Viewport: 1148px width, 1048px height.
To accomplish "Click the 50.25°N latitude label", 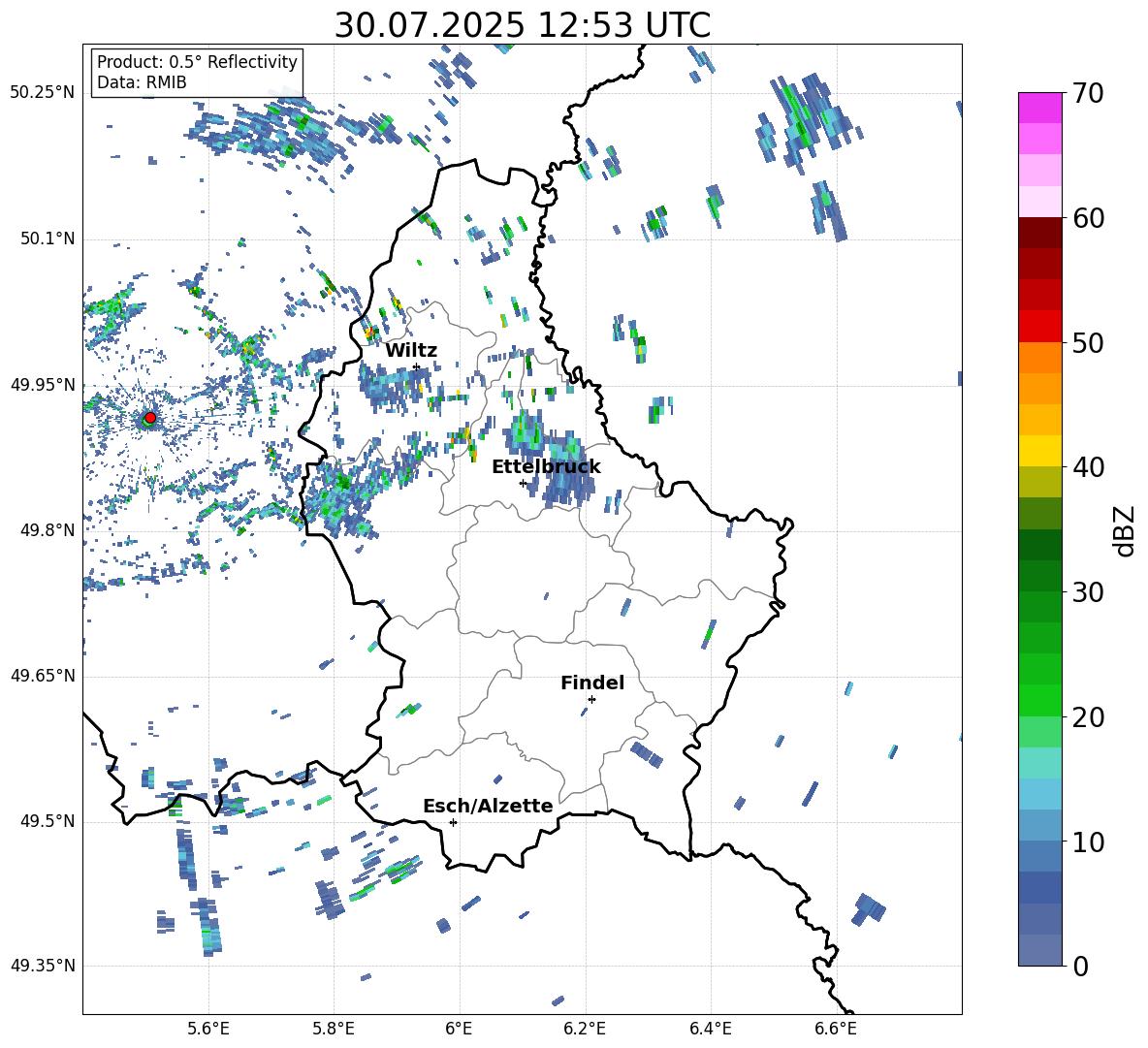I will pyautogui.click(x=43, y=93).
